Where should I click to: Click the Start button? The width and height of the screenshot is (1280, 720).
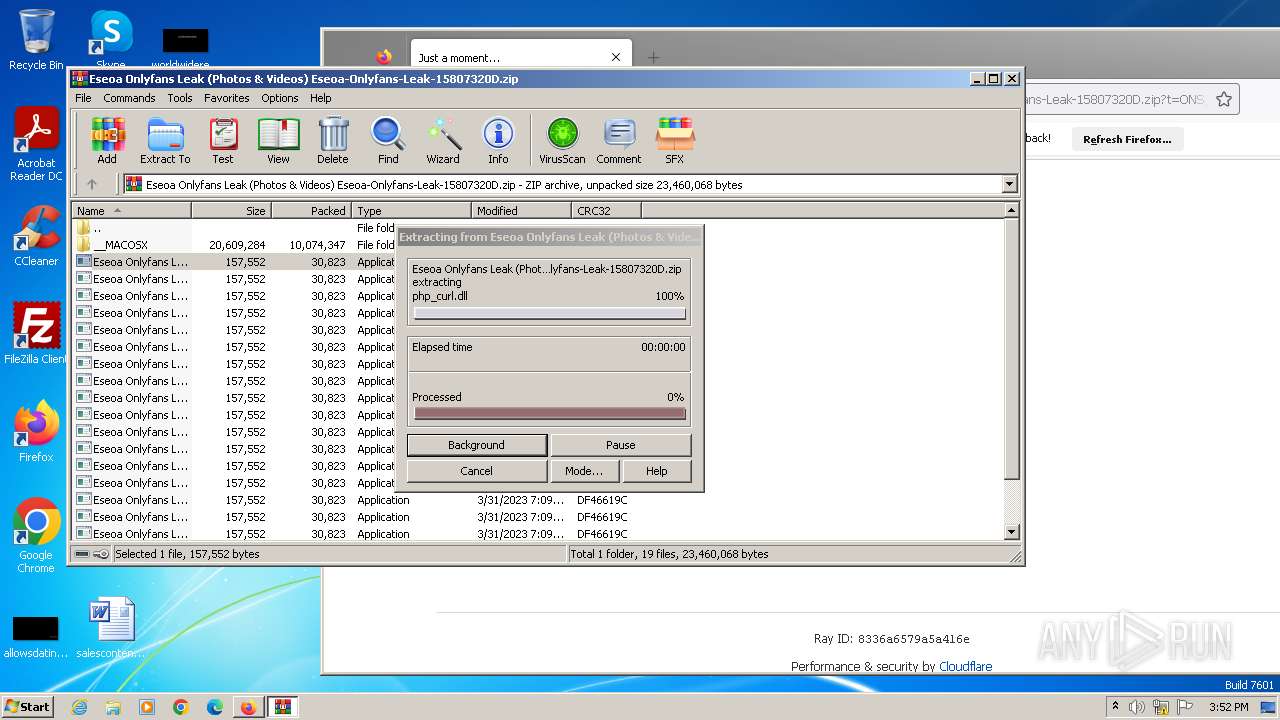[28, 707]
